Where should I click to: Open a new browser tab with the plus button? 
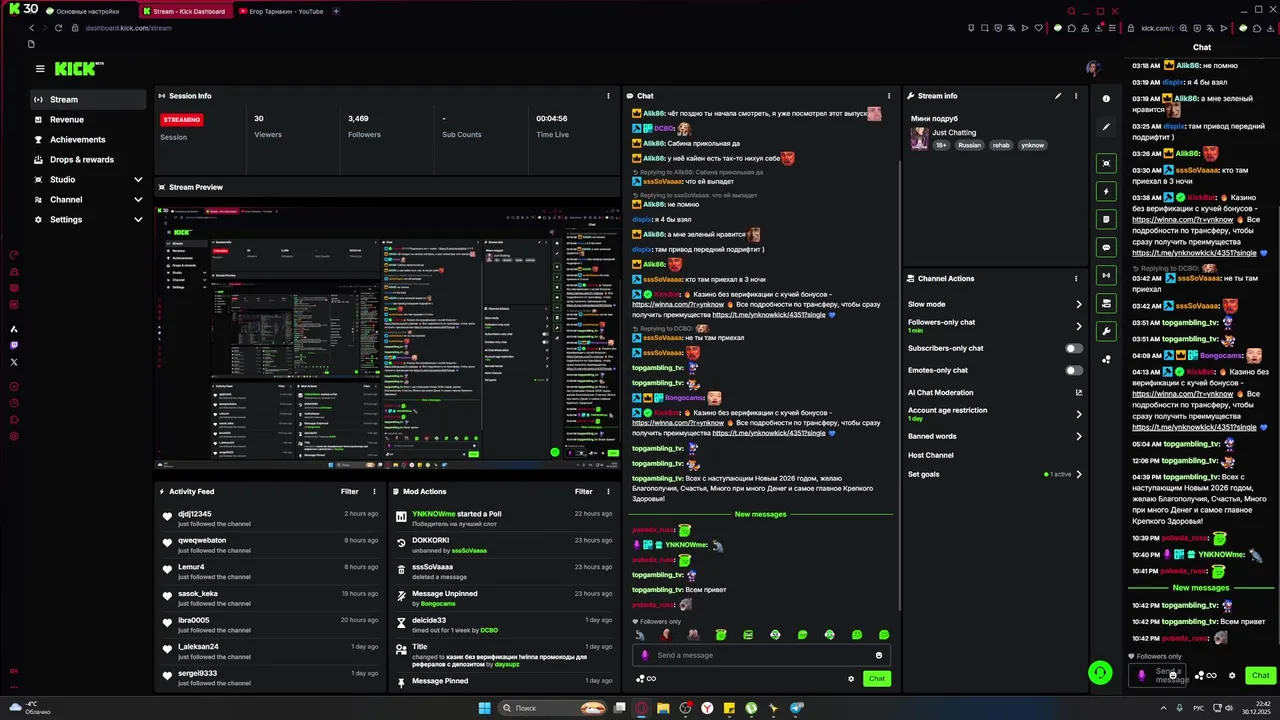[x=336, y=11]
